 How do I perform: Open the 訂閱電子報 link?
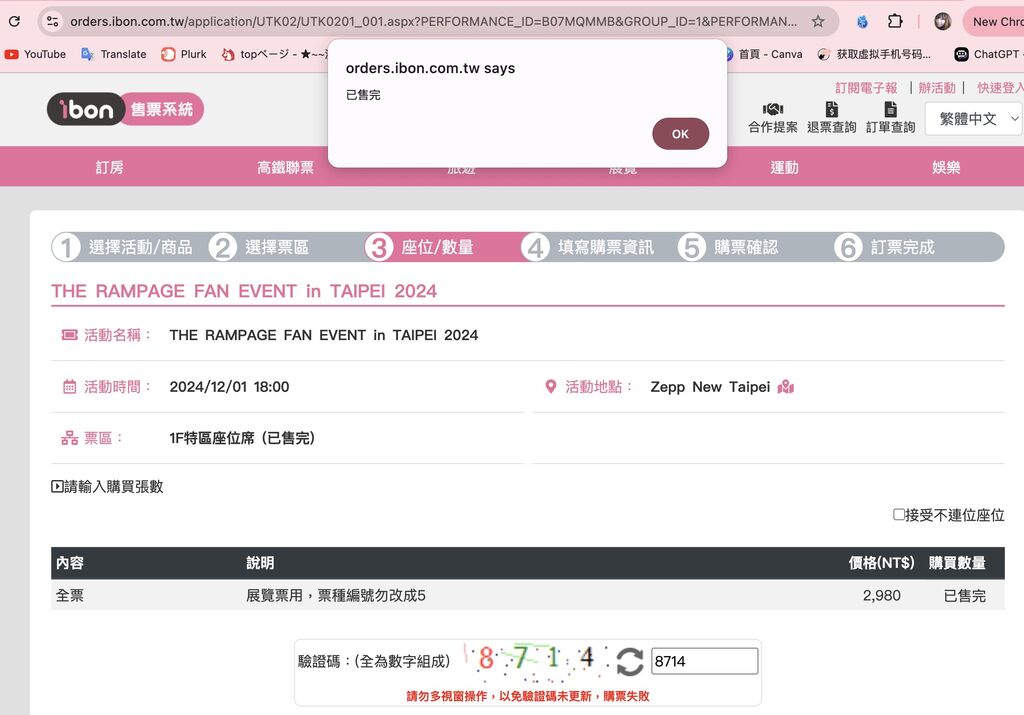point(866,87)
